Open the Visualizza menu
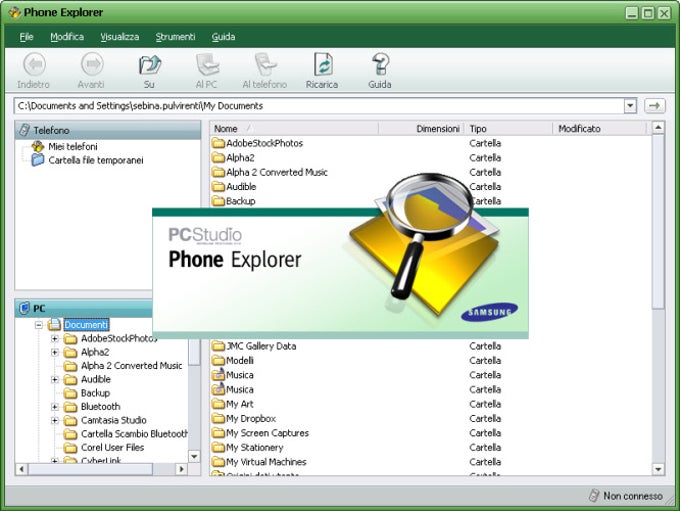Viewport: 680px width, 511px height. tap(120, 37)
